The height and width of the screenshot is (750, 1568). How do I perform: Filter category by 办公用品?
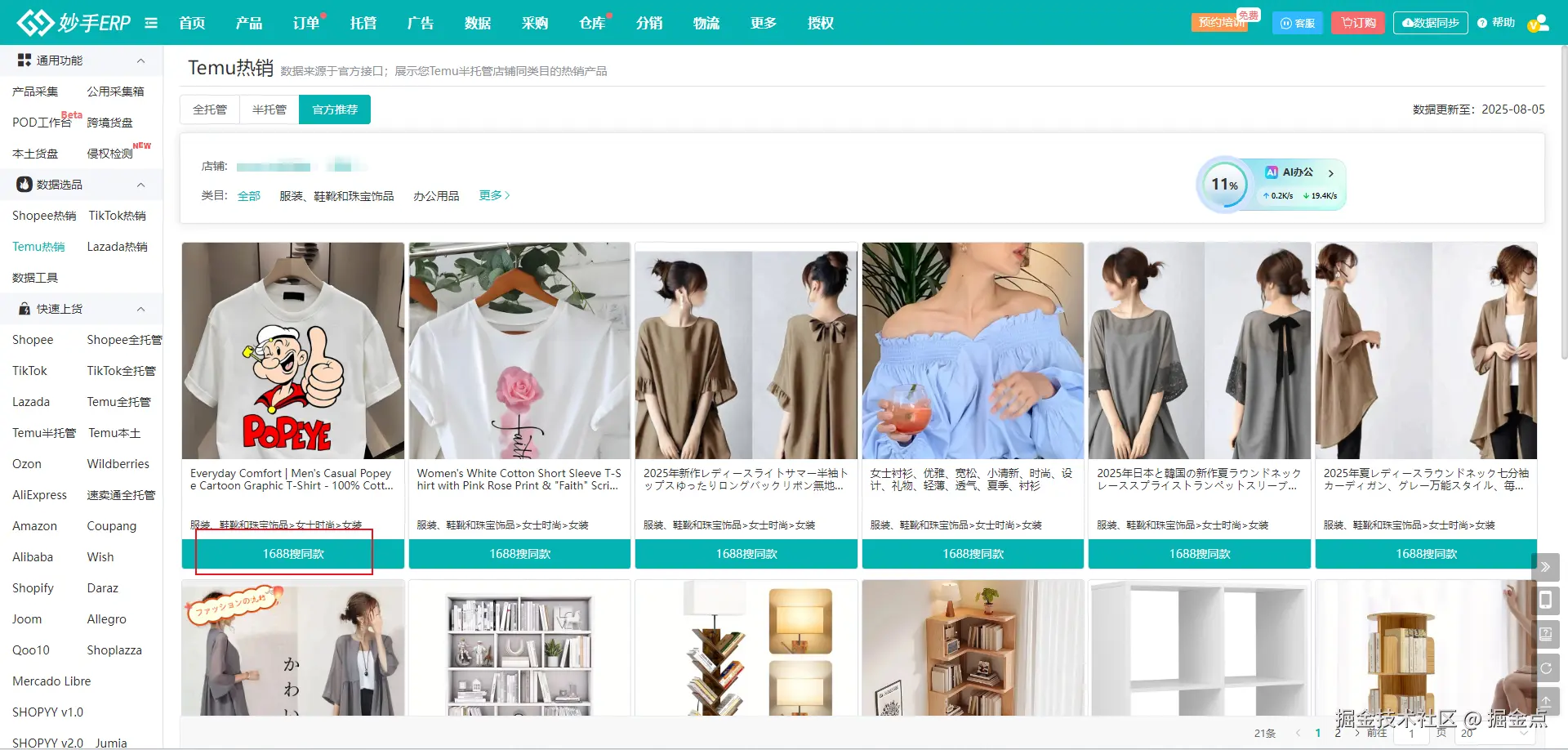tap(436, 196)
